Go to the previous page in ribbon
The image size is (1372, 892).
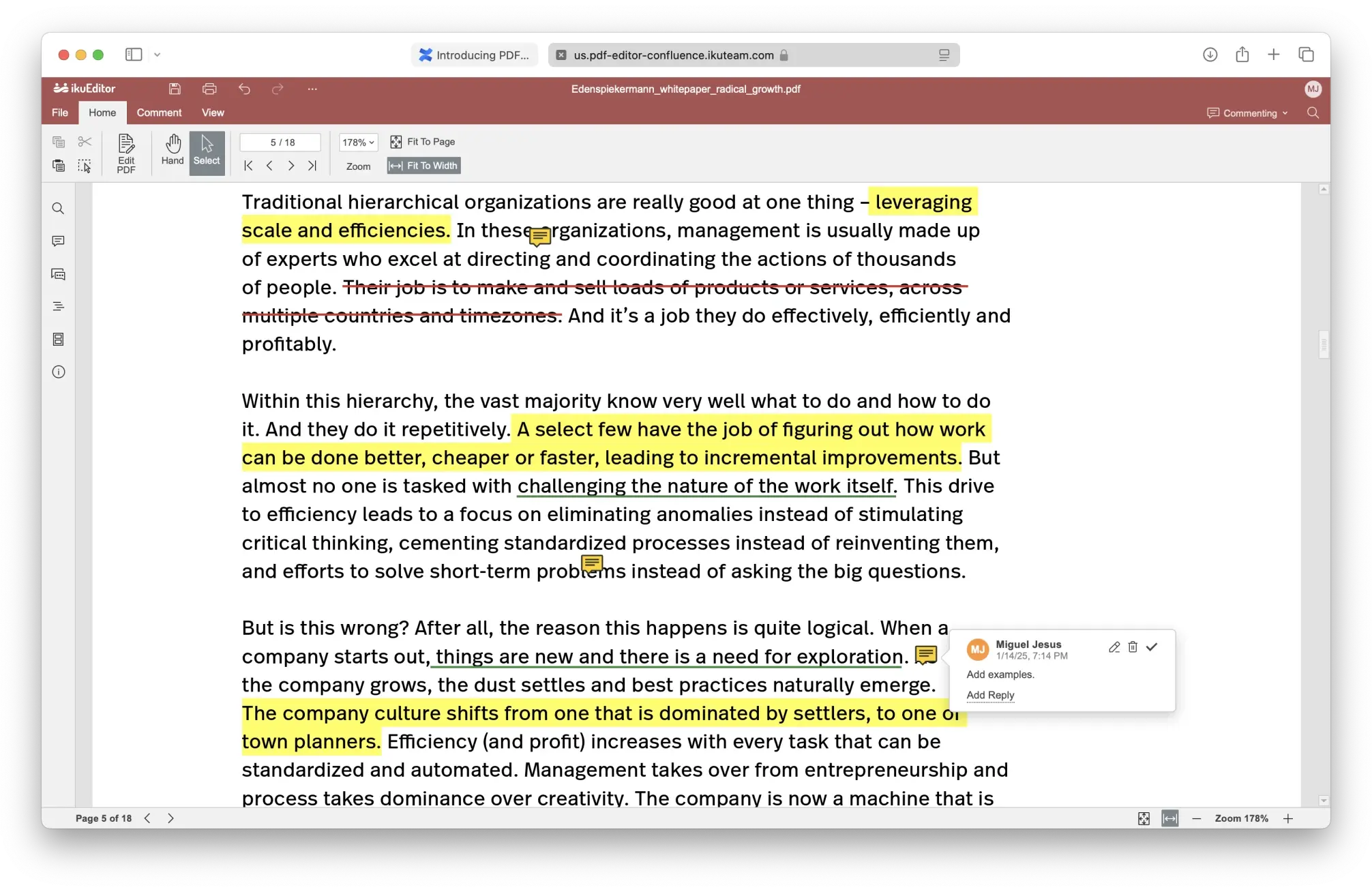coord(269,166)
